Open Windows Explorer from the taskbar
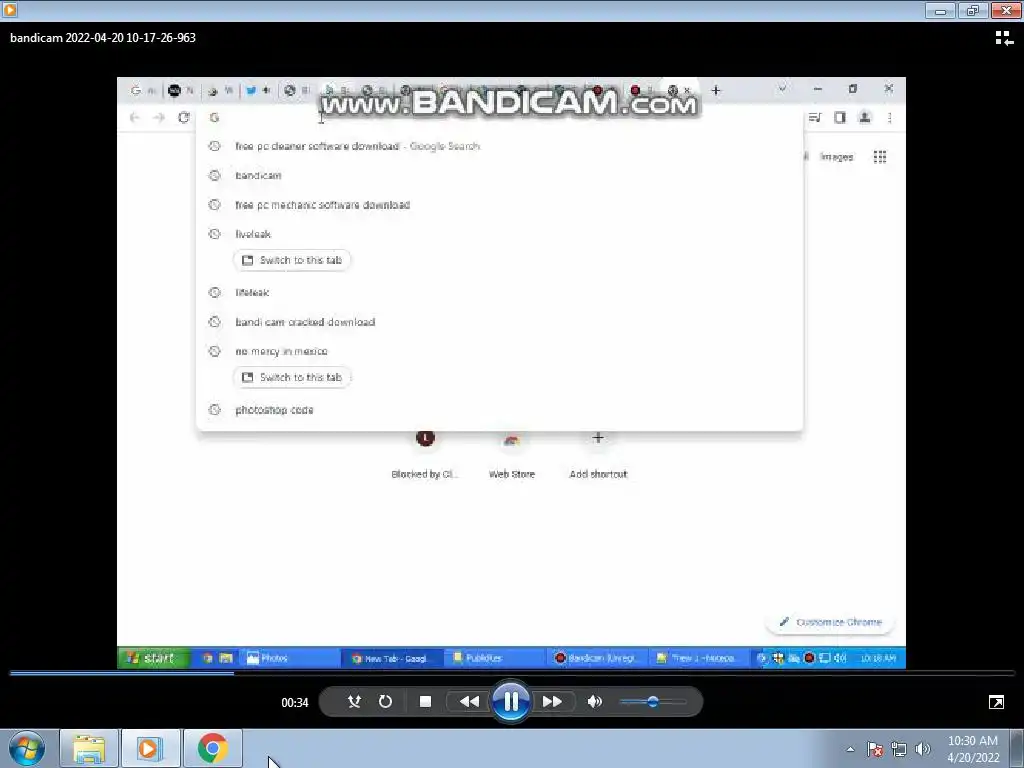The width and height of the screenshot is (1024, 768). pos(89,748)
